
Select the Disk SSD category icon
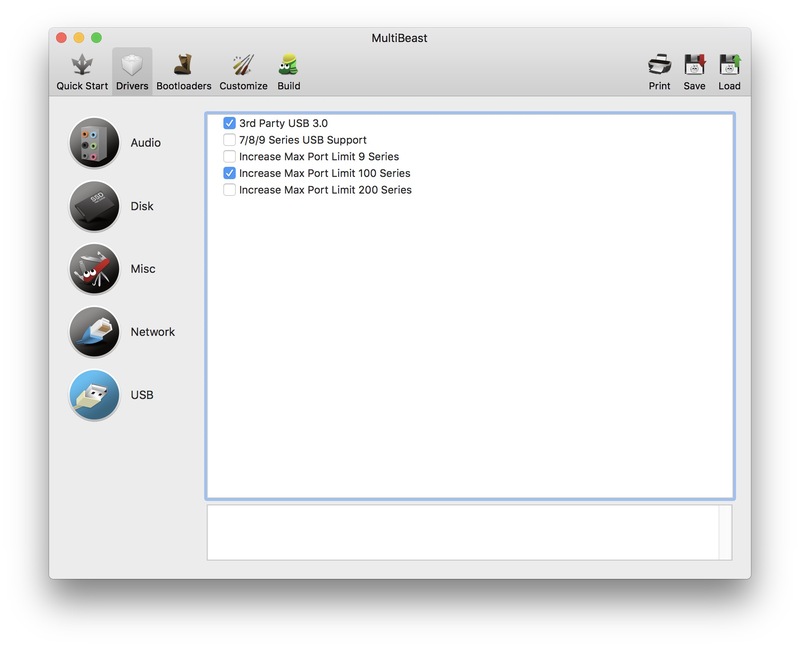(x=94, y=206)
